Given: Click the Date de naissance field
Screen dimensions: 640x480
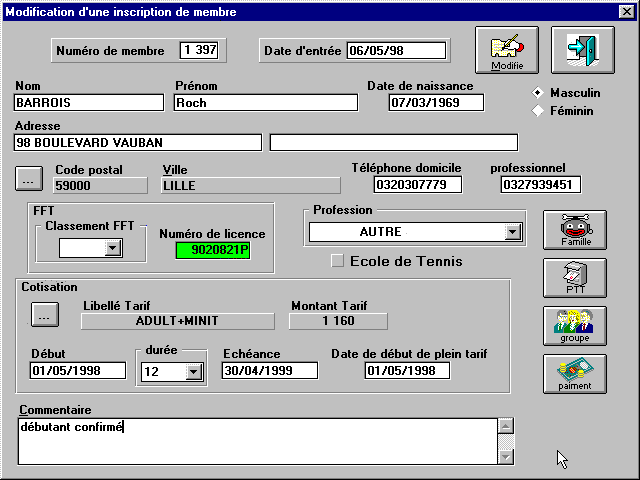Looking at the screenshot, I should [x=436, y=102].
